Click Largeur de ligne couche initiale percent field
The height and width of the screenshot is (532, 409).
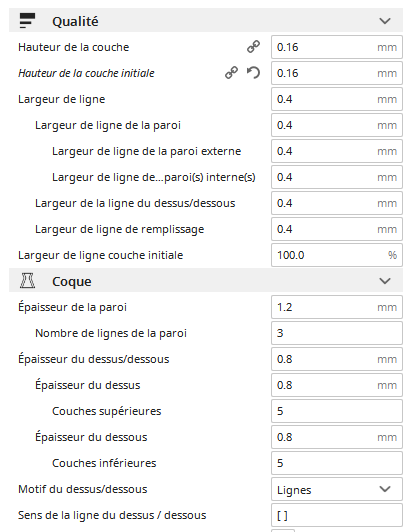[x=337, y=255]
